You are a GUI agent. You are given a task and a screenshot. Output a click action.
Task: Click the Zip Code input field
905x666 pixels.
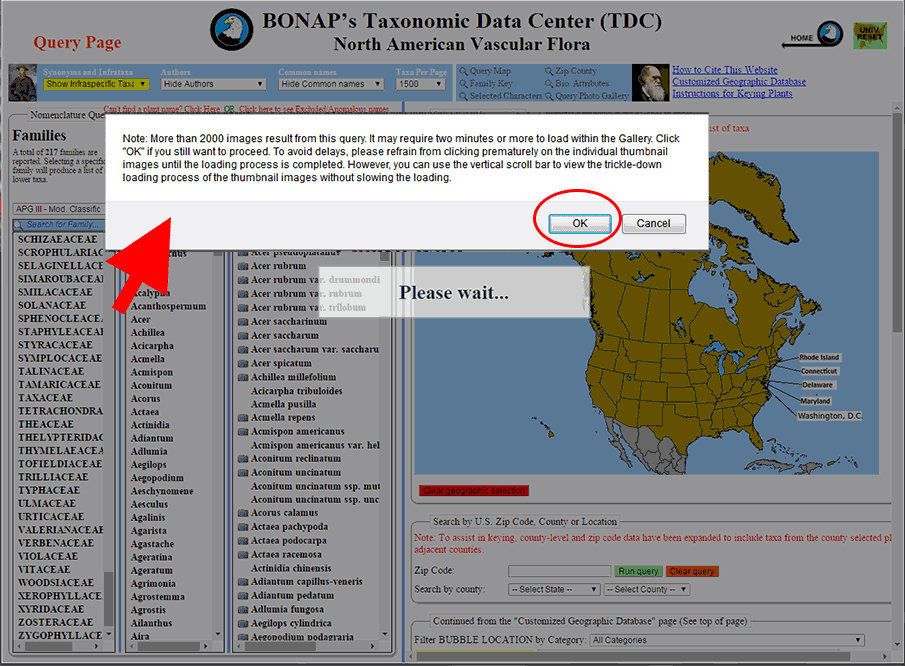[559, 571]
